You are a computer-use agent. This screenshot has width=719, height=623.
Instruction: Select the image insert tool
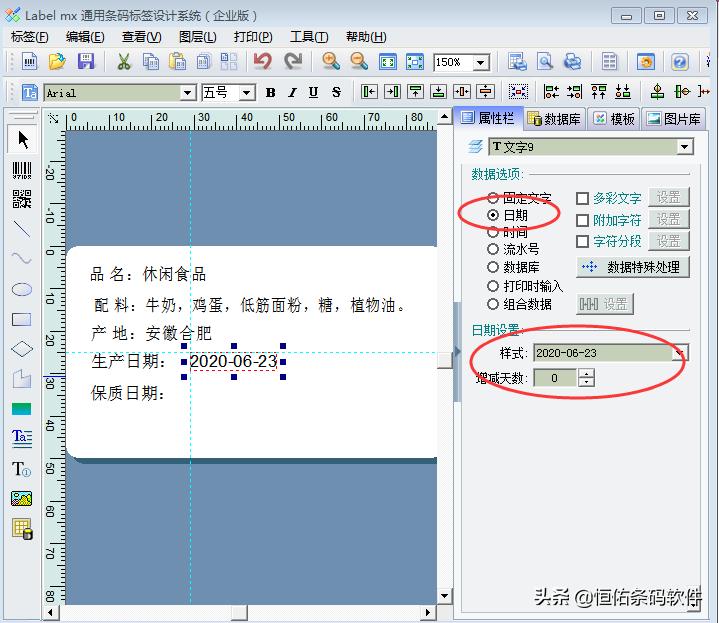(x=22, y=498)
